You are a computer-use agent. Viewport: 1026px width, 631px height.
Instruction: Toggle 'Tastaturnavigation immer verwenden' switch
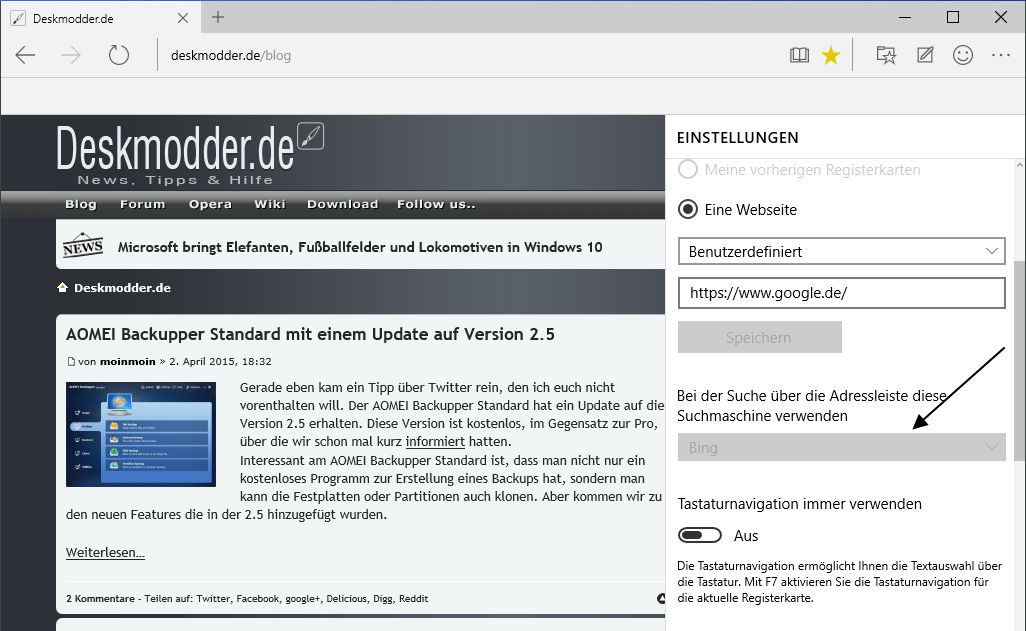[699, 536]
